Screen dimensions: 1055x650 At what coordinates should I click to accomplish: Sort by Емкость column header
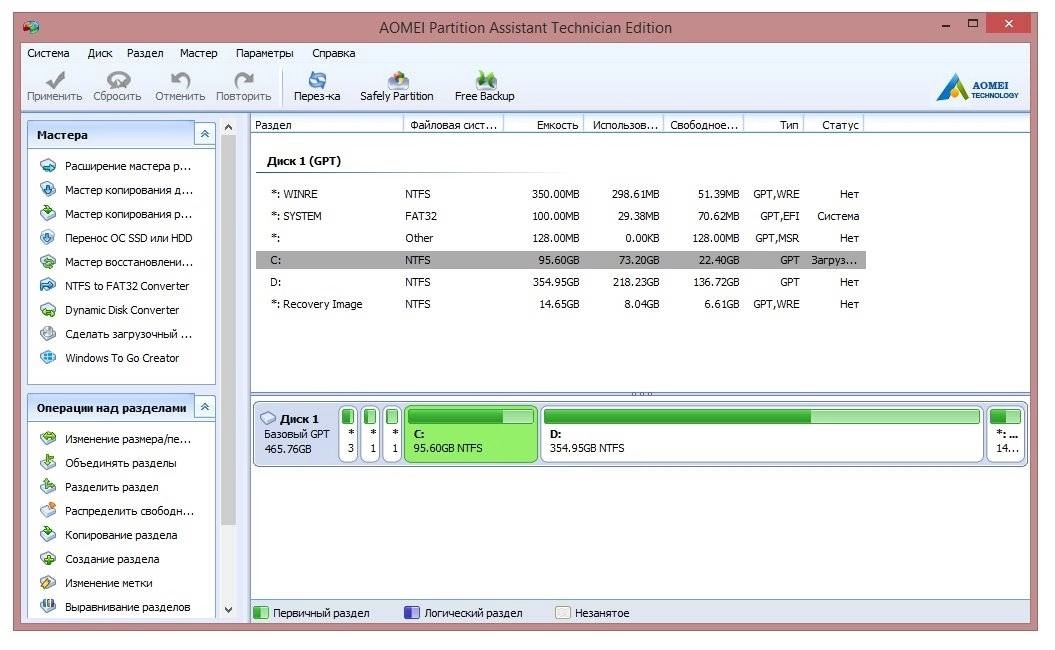click(544, 124)
